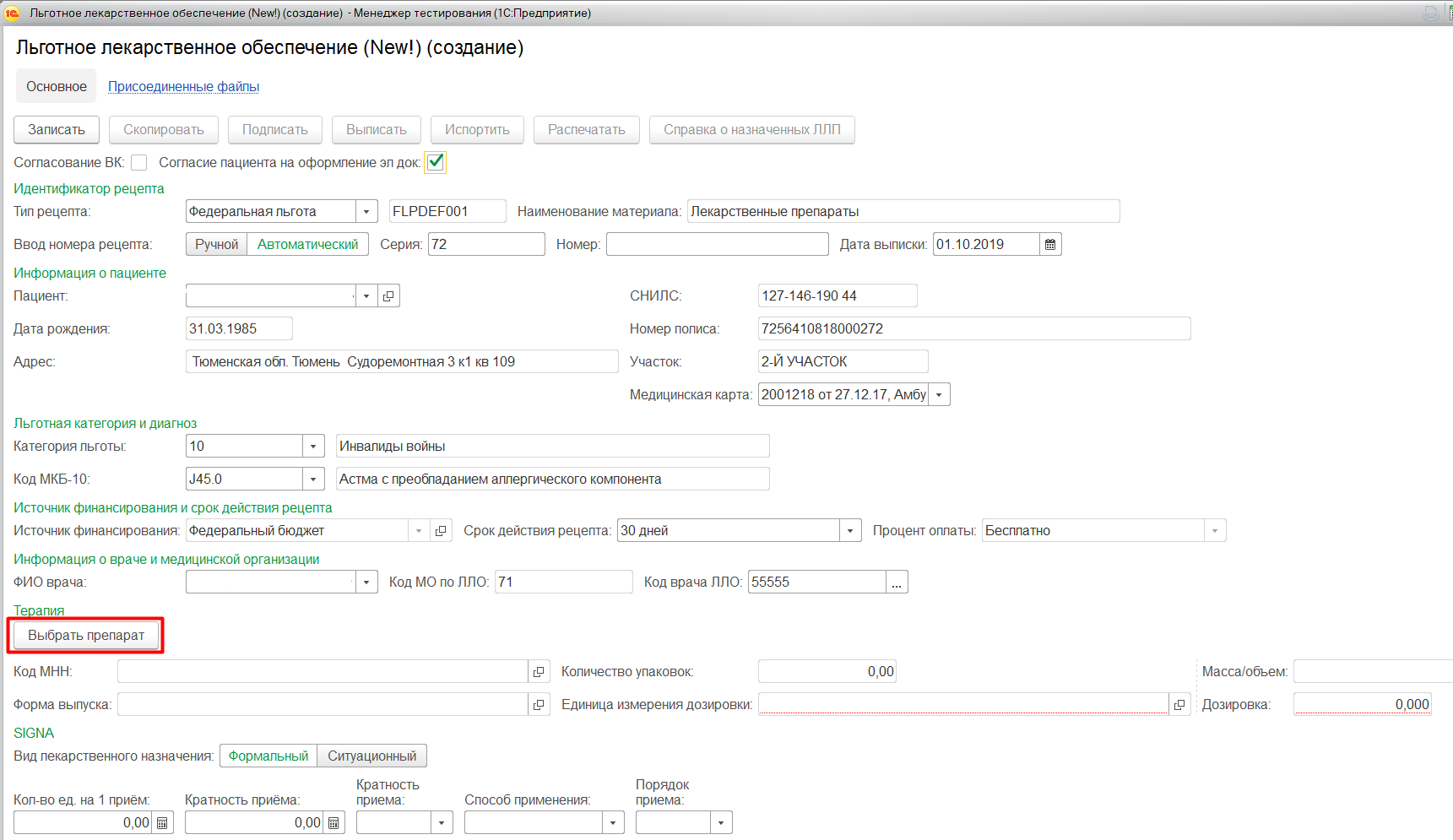Click the Распечатать button

click(x=587, y=129)
